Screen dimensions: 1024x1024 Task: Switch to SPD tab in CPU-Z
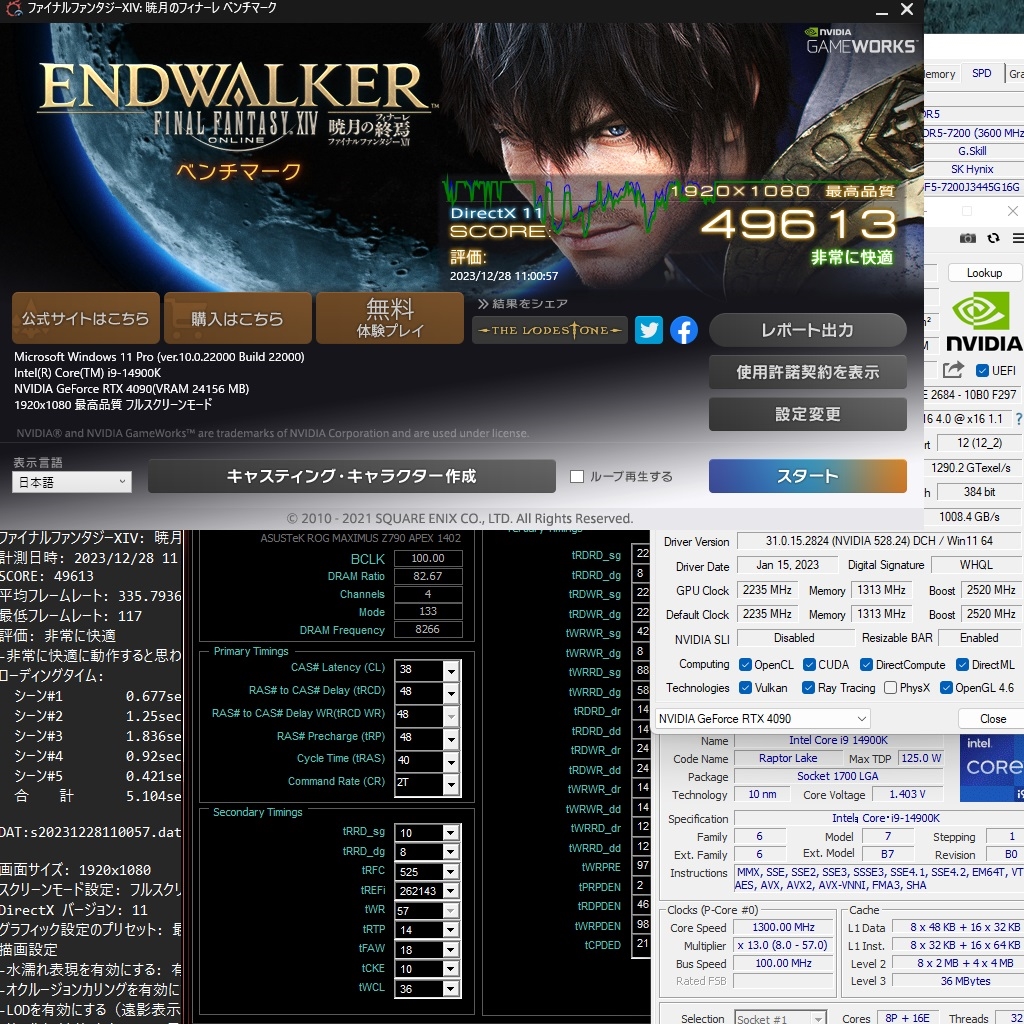(x=982, y=73)
